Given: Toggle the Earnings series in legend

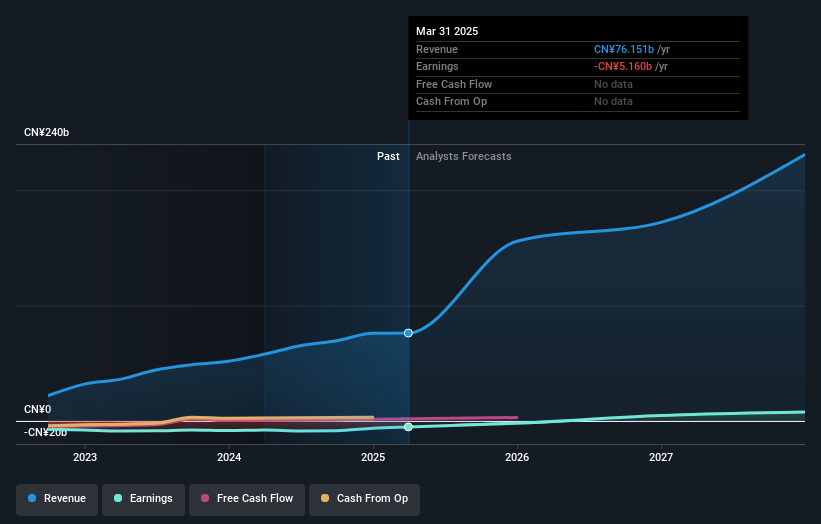Looking at the screenshot, I should click(x=143, y=498).
